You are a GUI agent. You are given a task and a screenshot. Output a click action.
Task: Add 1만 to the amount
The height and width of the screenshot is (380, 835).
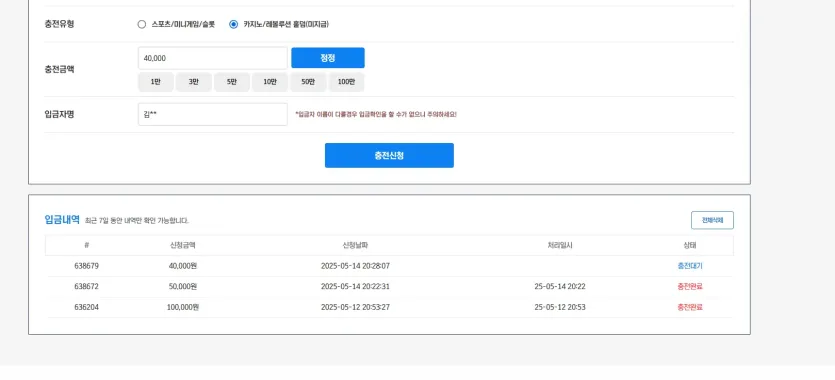point(155,82)
